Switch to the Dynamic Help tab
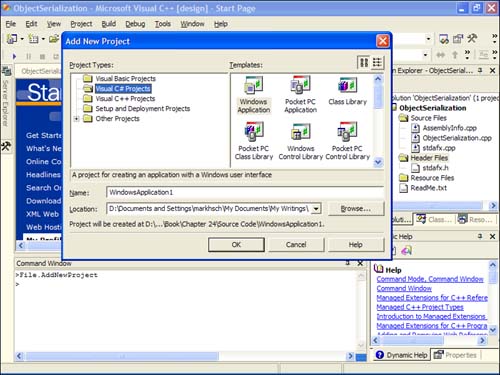Image resolution: width=500 pixels, height=375 pixels. 401,355
